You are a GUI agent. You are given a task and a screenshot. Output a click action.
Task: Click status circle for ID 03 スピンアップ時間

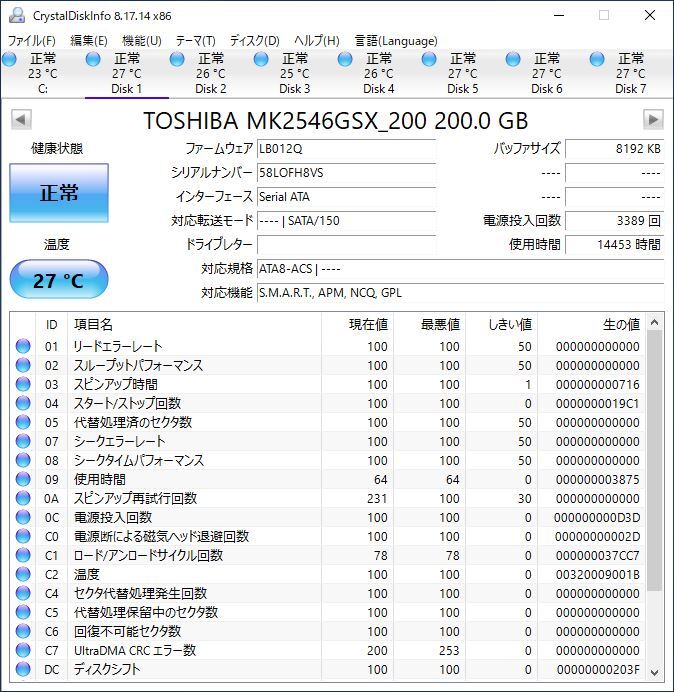pyautogui.click(x=23, y=384)
